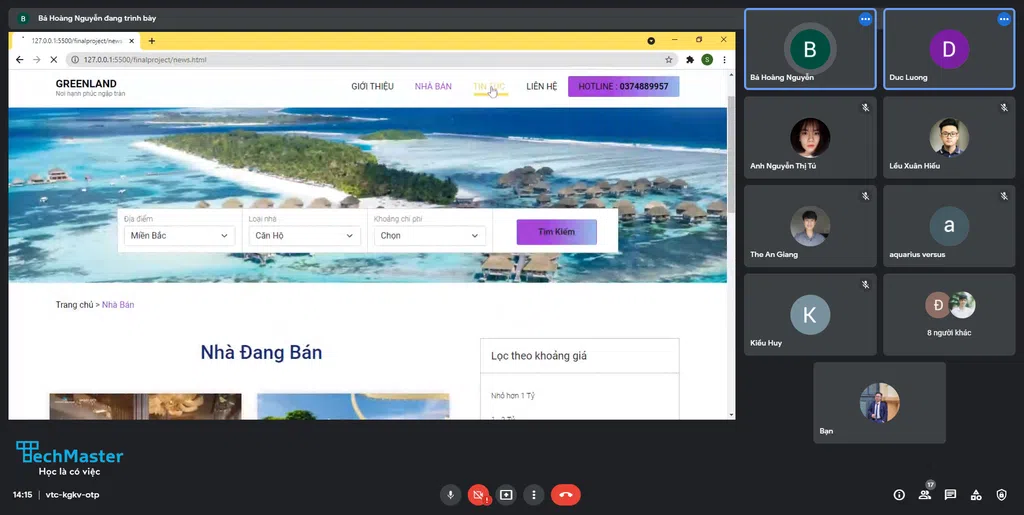Select the Bạn self-view tile
Image resolution: width=1024 pixels, height=515 pixels.
(x=879, y=403)
